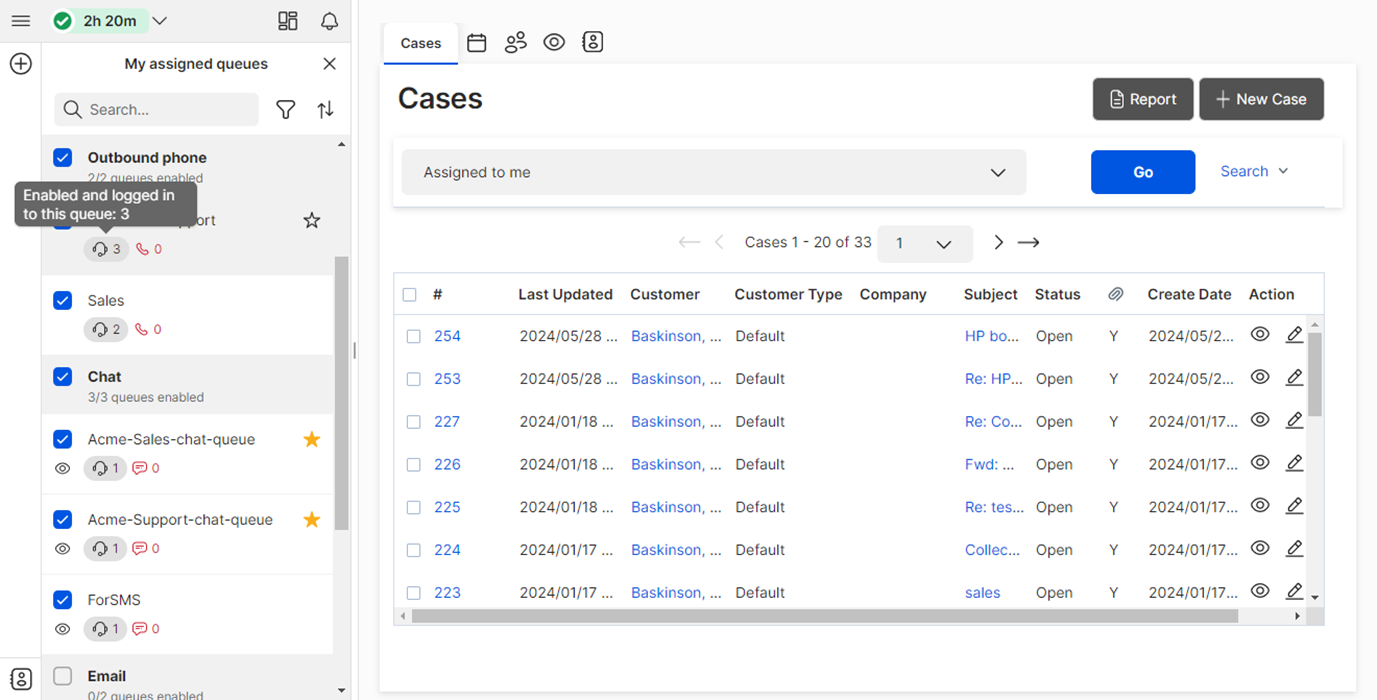Screen dimensions: 1377x700
Task: Open the Assigned to me filter dropdown
Action: point(714,172)
